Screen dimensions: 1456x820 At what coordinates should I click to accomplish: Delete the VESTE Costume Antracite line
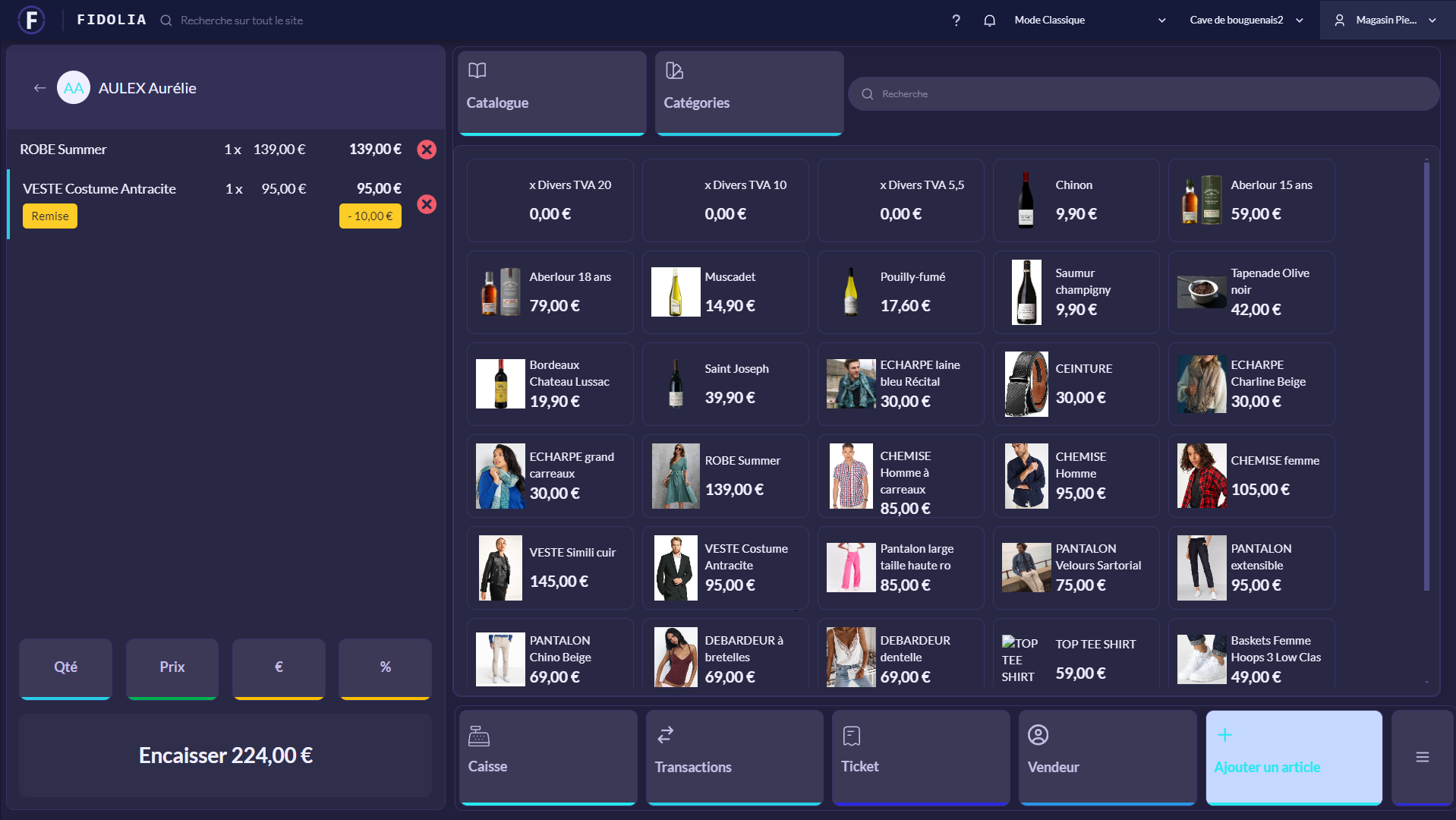coord(427,204)
